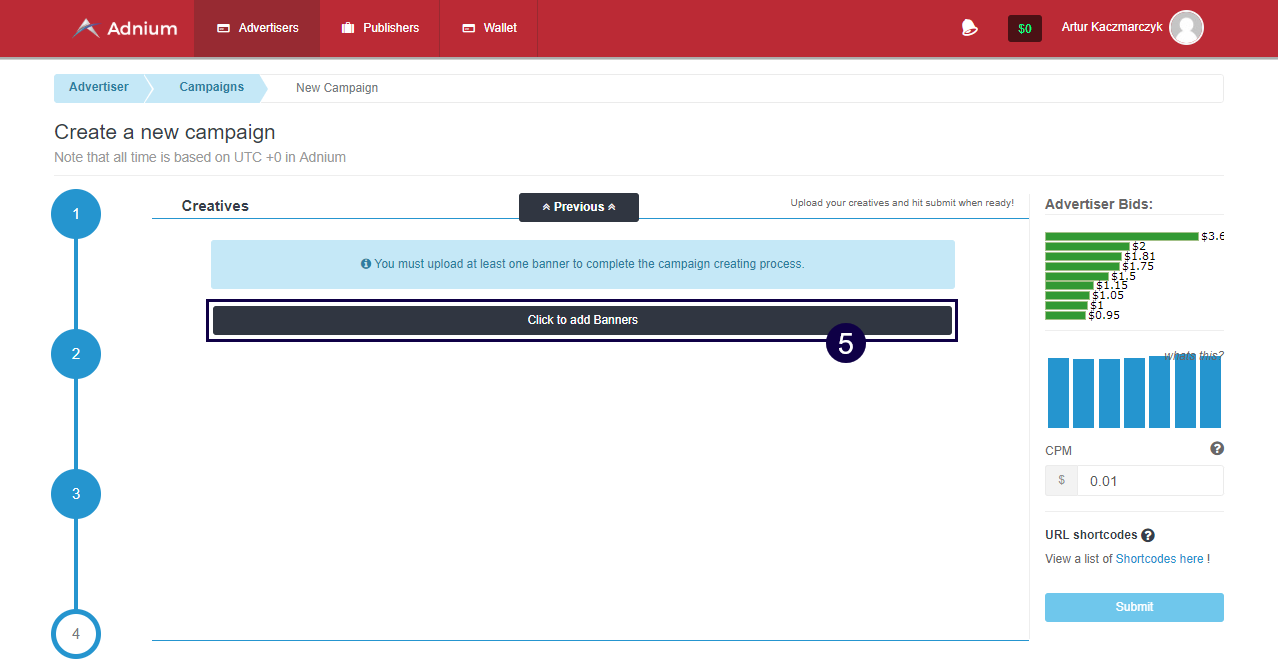The image size is (1278, 672).
Task: Open the notifications bell
Action: (968, 28)
